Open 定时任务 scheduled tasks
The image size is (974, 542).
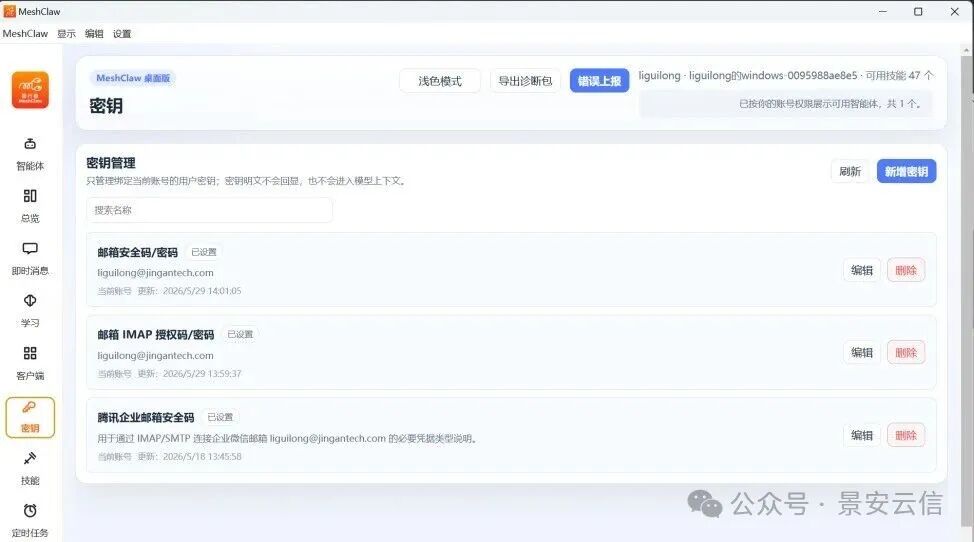tap(30, 521)
